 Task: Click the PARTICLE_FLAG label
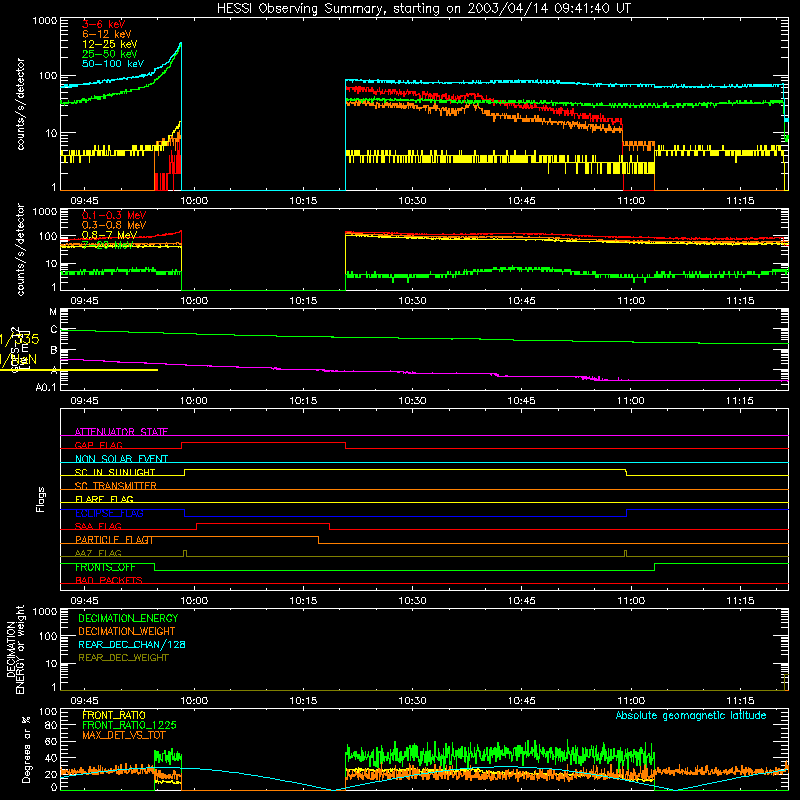pyautogui.click(x=113, y=539)
